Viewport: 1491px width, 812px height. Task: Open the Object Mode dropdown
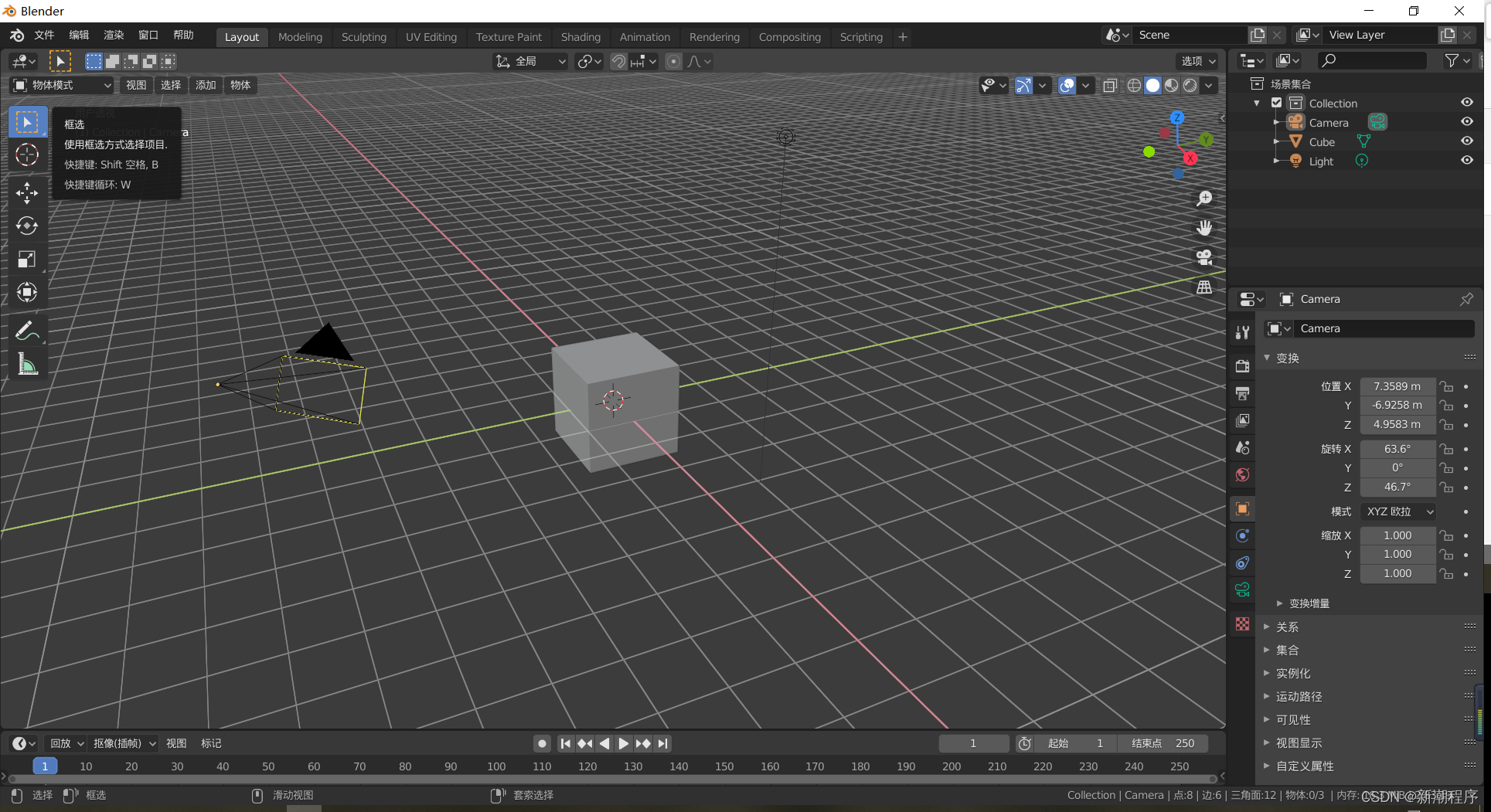tap(62, 85)
